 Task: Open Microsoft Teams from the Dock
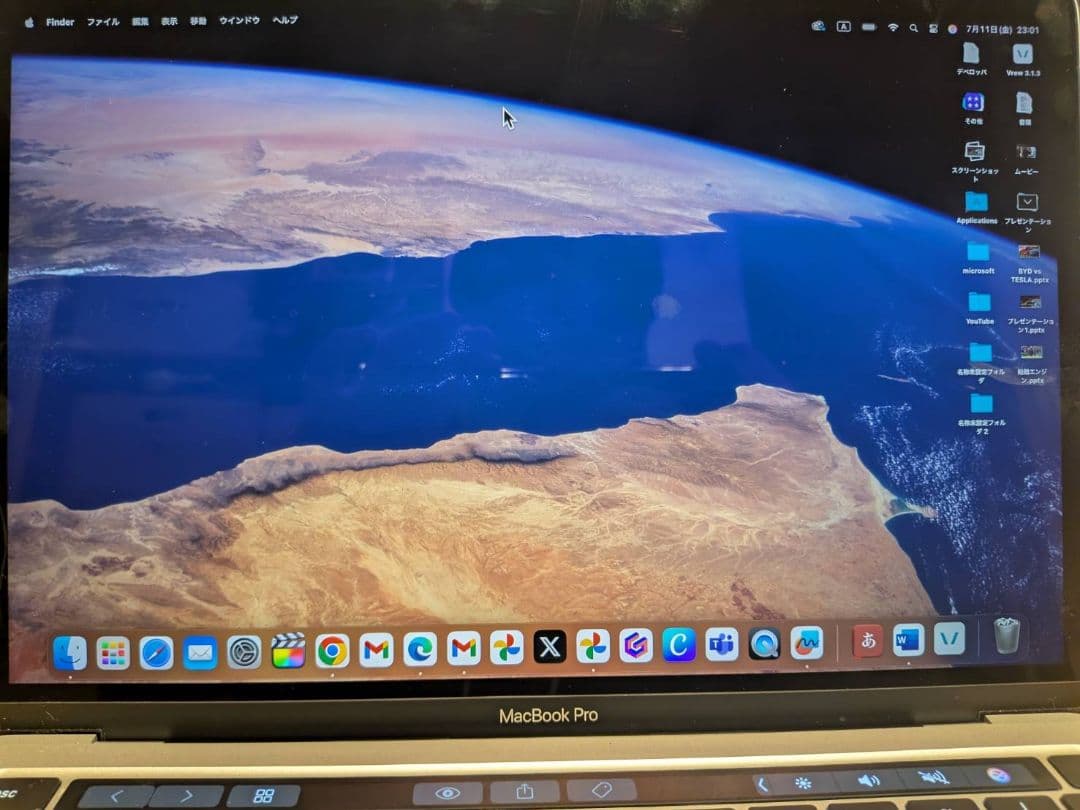(723, 650)
